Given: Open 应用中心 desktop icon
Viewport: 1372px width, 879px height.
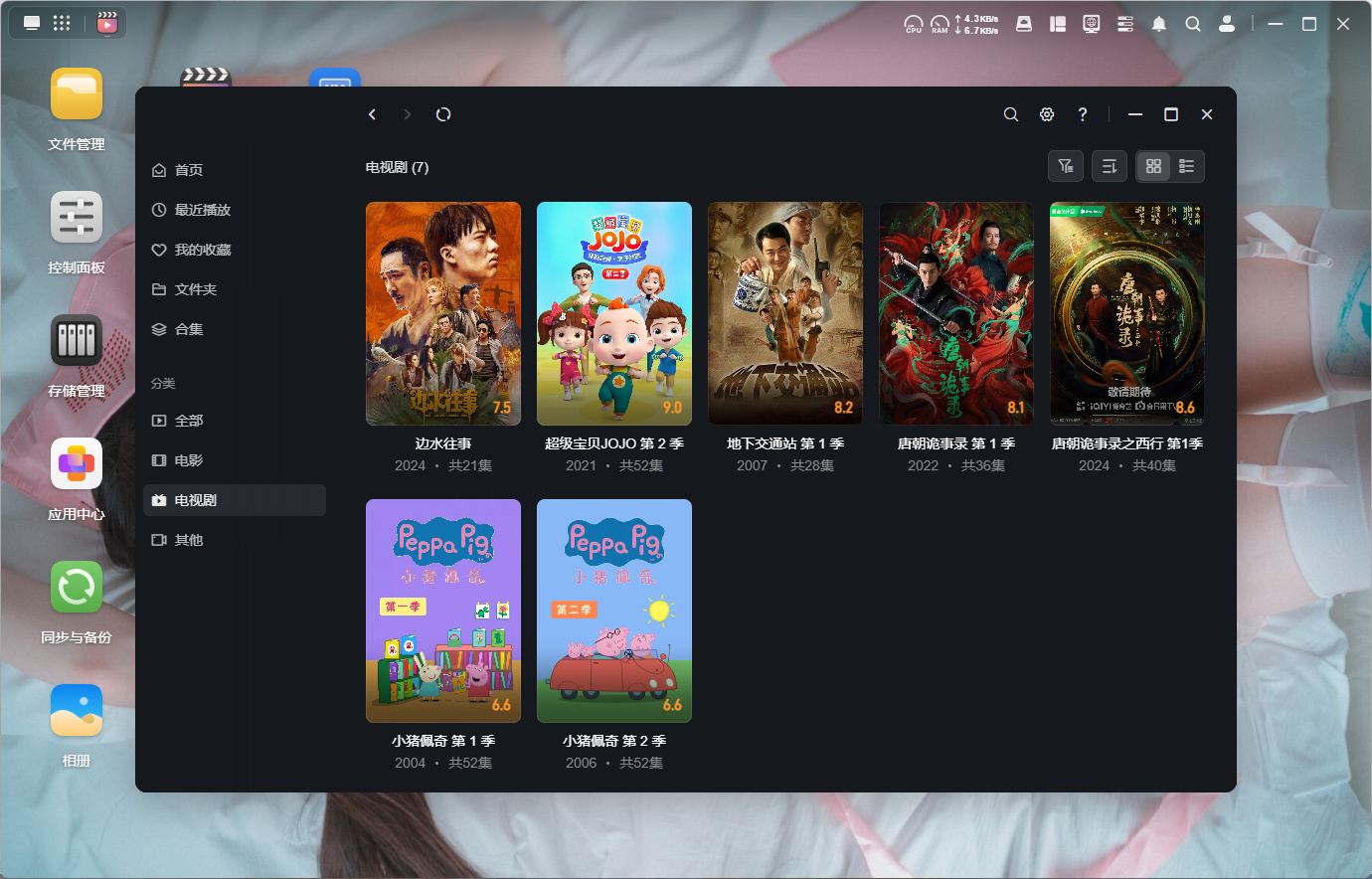Looking at the screenshot, I should 77,464.
